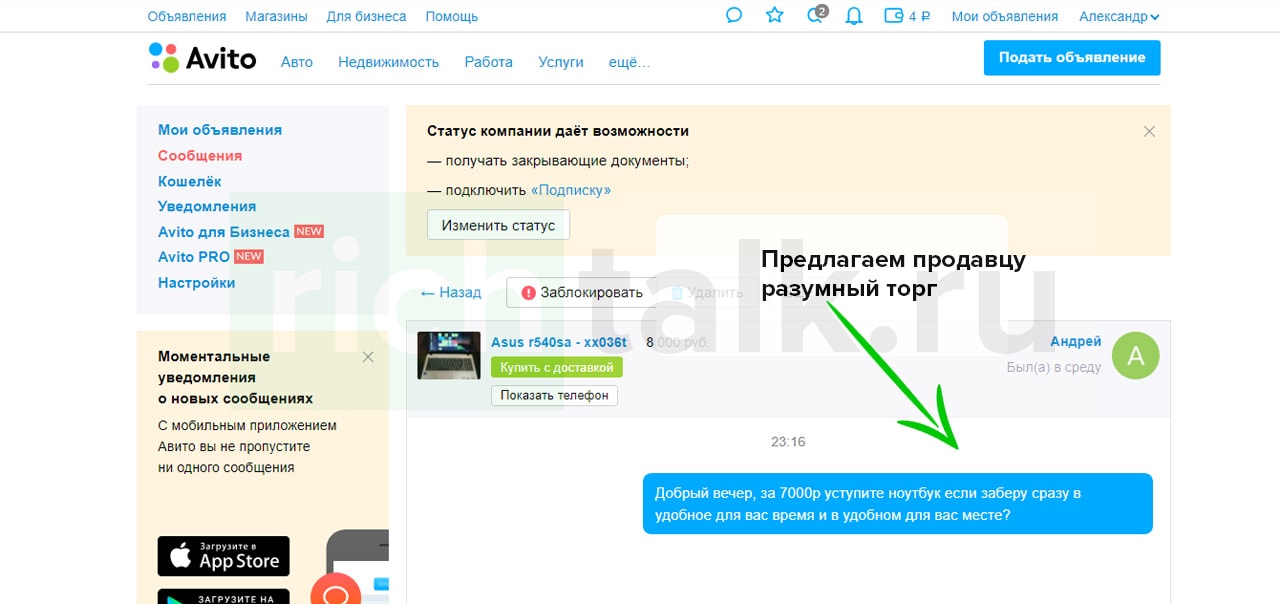Viewport: 1280px width, 604px height.
Task: Click the 8 000 руб. price
Action: point(678,342)
